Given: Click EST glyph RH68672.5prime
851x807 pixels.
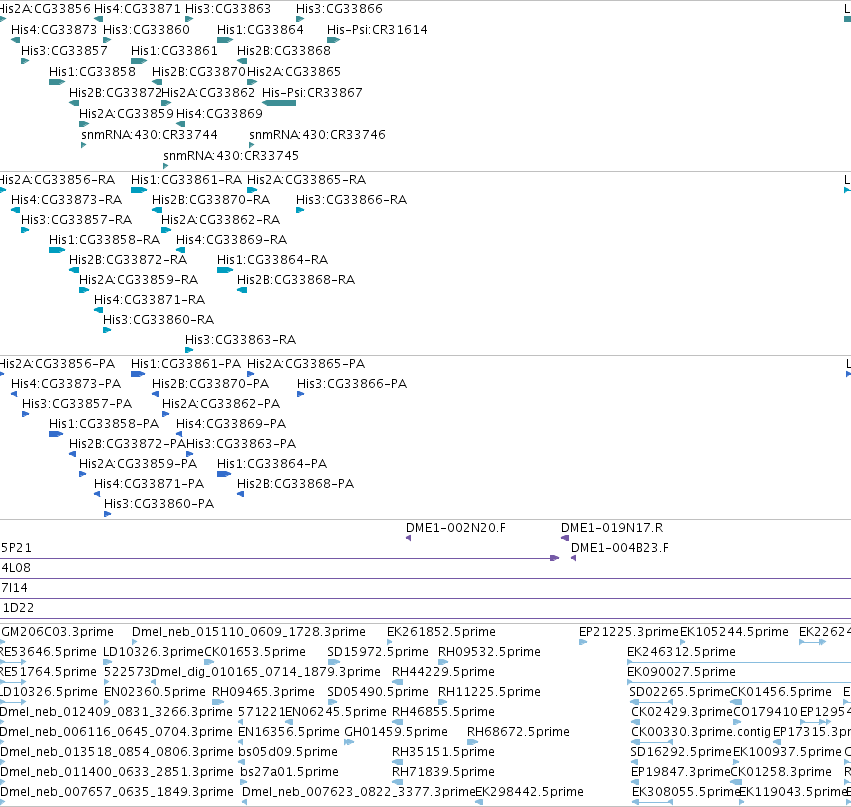Looking at the screenshot, I should (x=473, y=742).
